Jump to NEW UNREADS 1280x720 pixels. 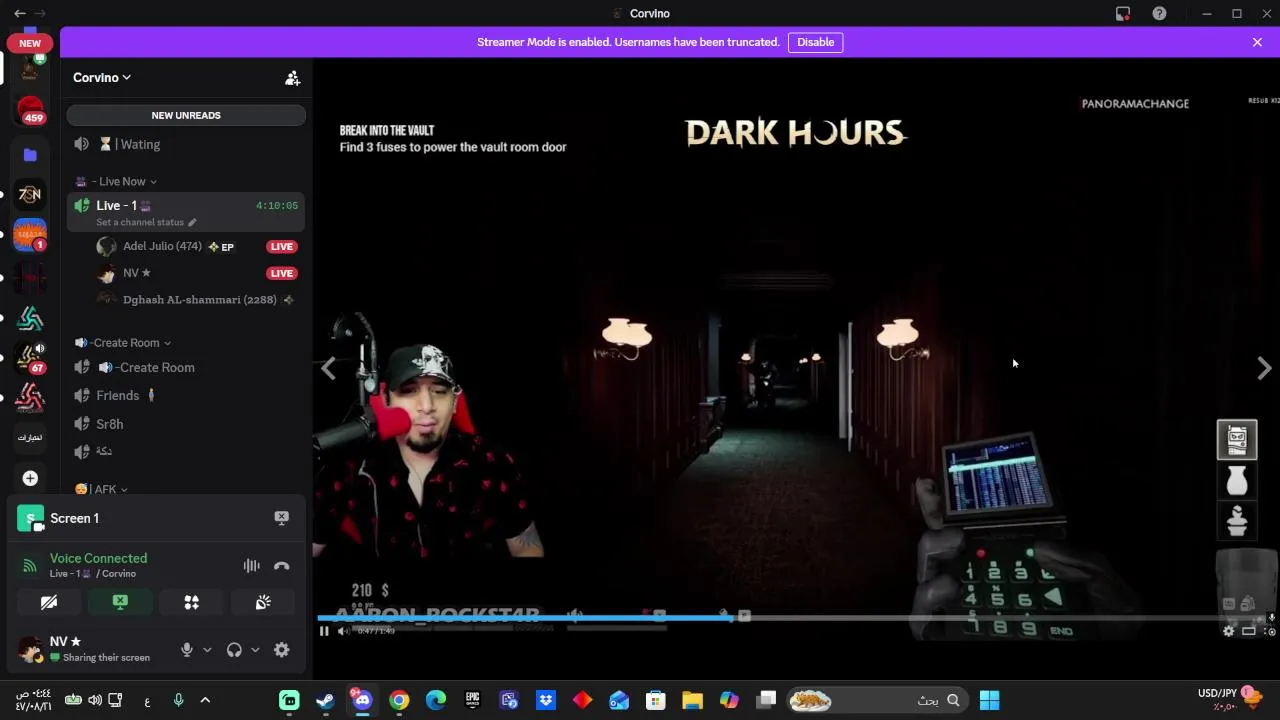(x=186, y=115)
